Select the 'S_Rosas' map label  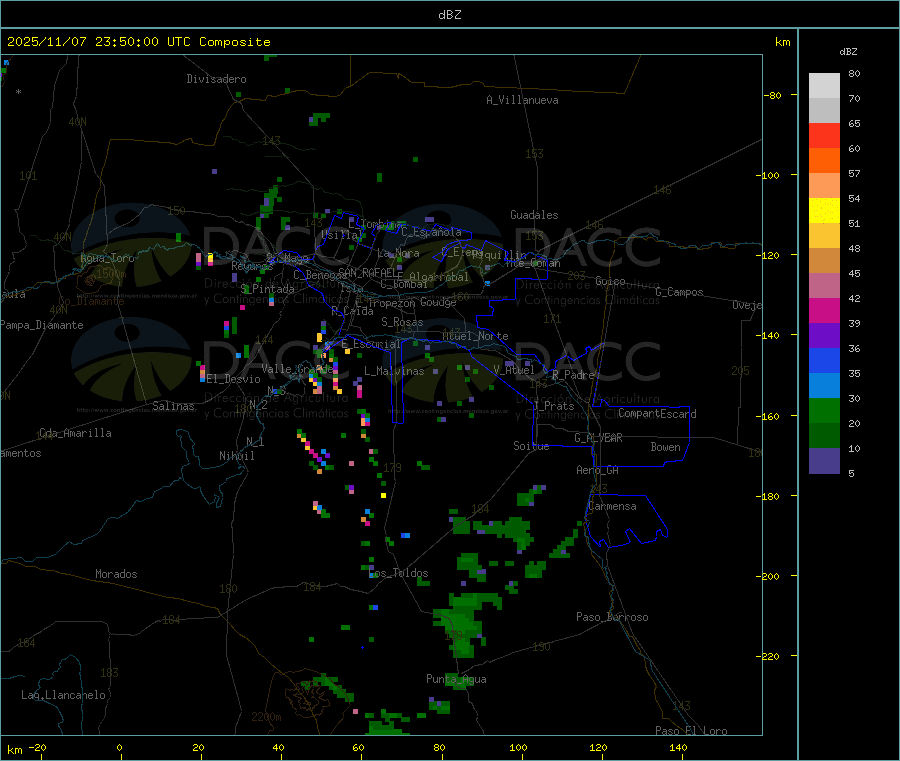[x=402, y=322]
